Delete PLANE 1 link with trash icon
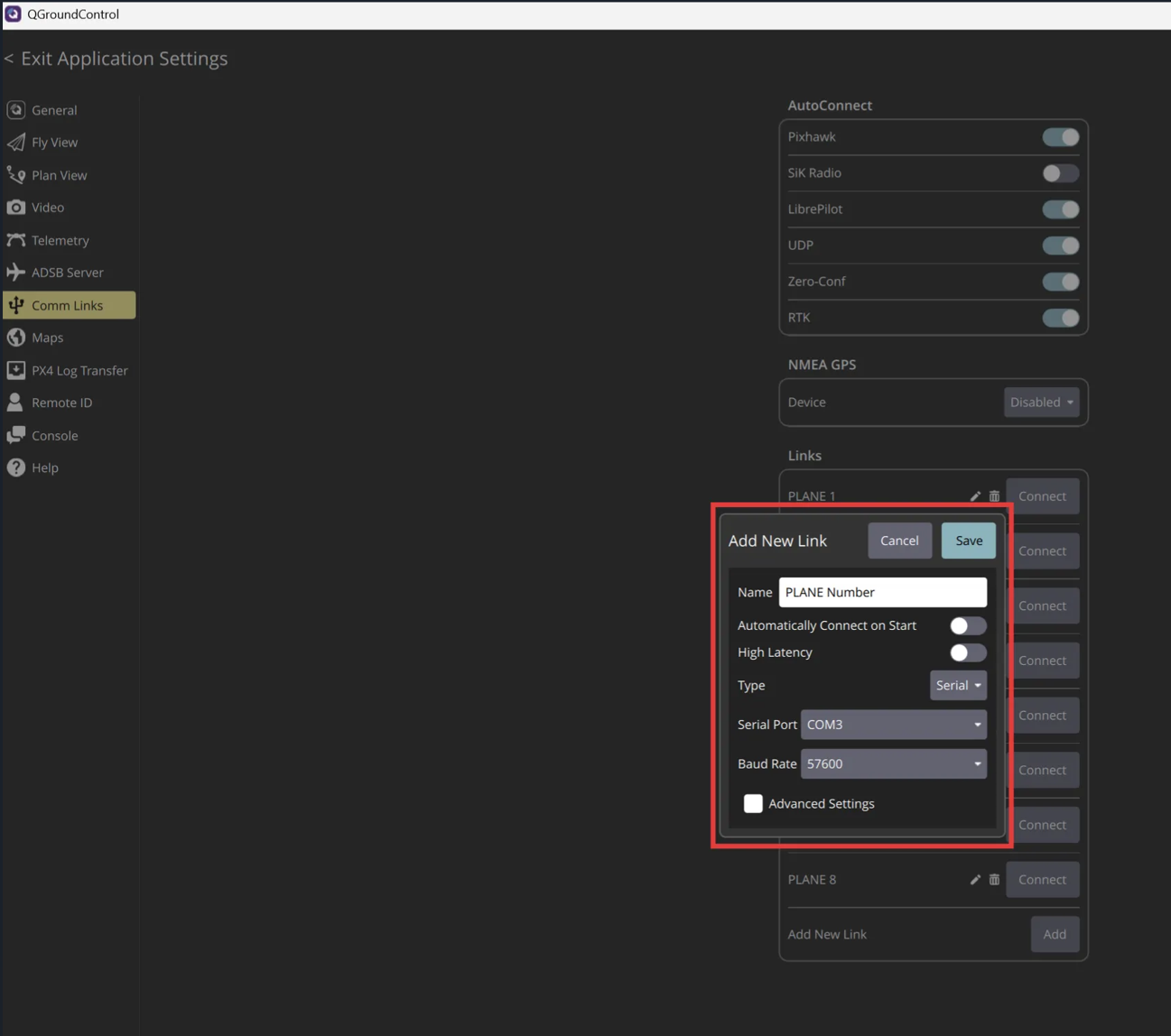This screenshot has width=1171, height=1036. 994,496
